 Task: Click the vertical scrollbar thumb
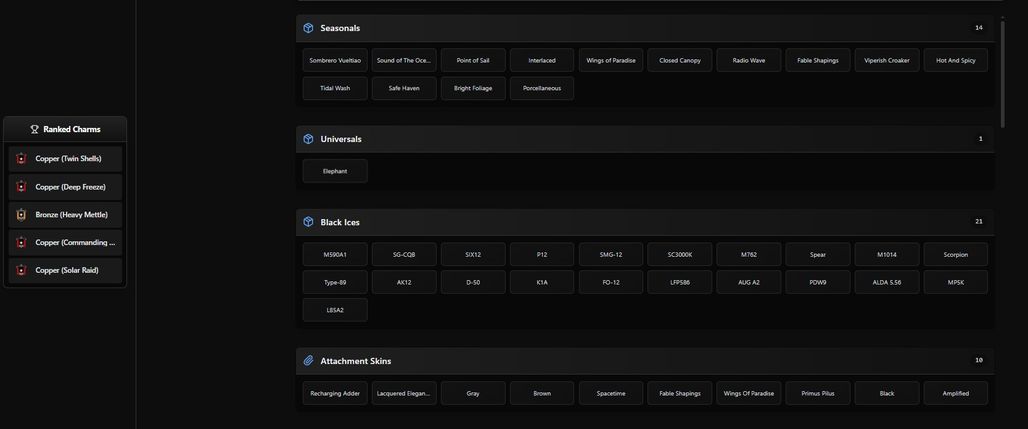click(1002, 74)
